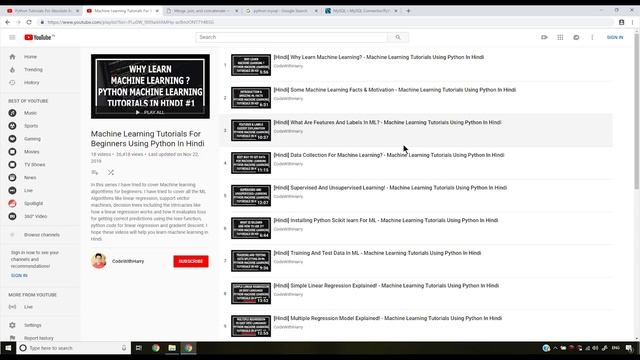Screen dimensions: 640x360
Task: Open thumbnail of Some Machine Learning Facts video
Action: click(x=251, y=98)
